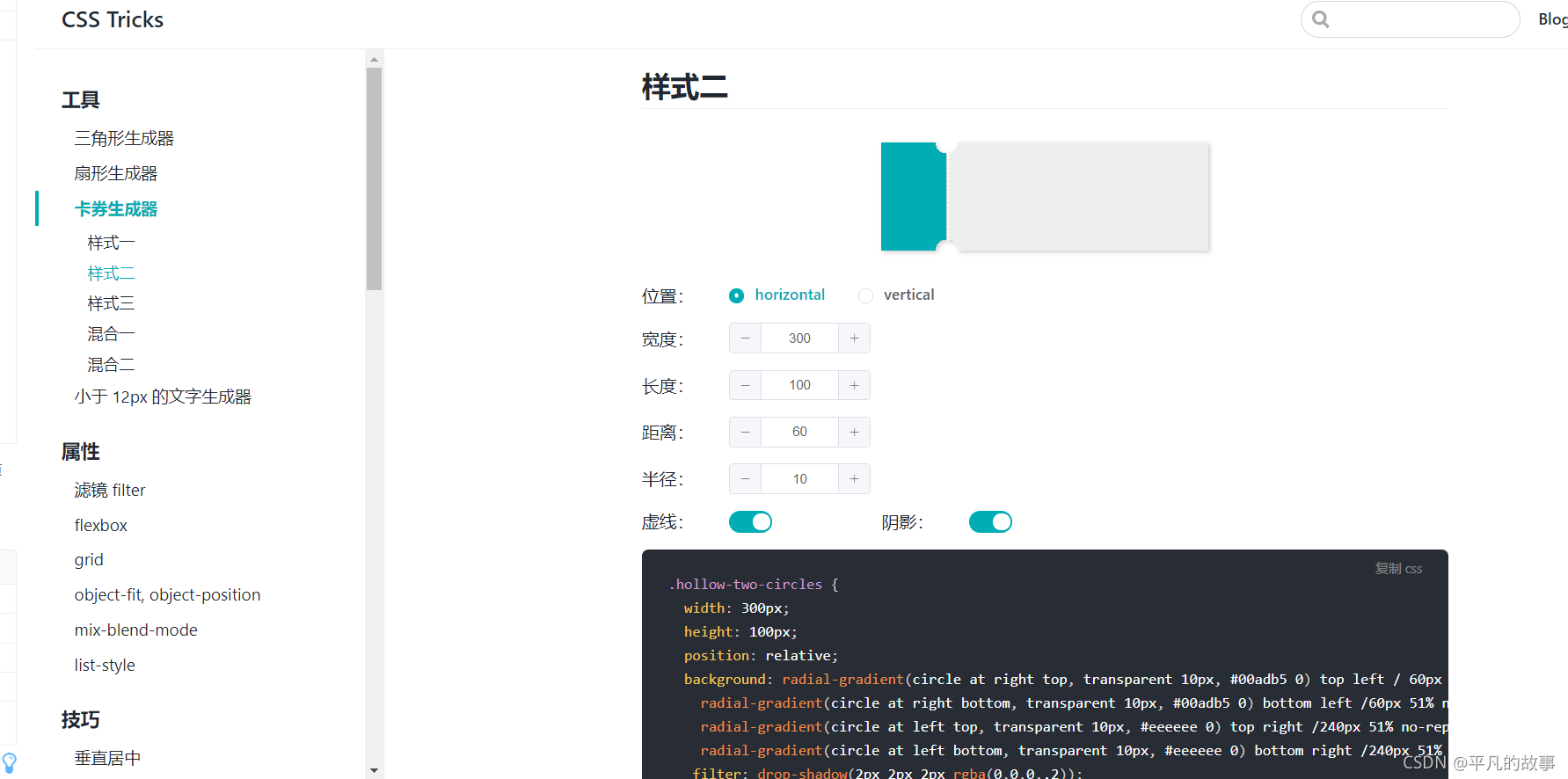
Task: Click 复制 css copy button
Action: [1398, 569]
